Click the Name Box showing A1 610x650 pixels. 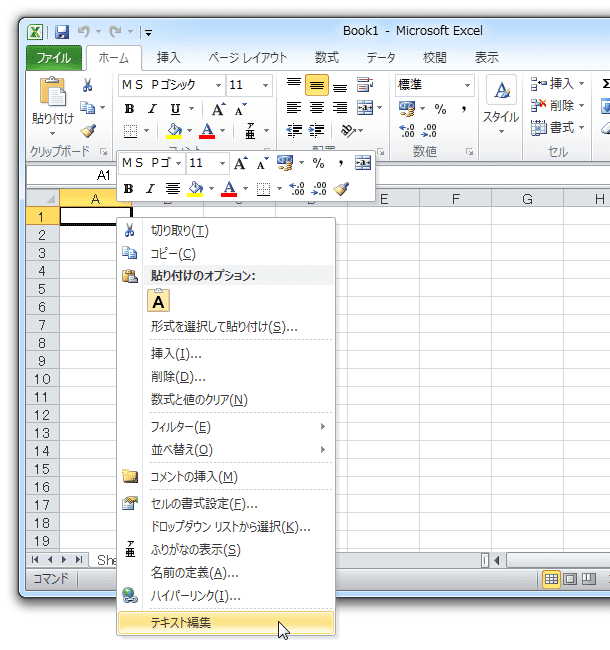[x=72, y=175]
